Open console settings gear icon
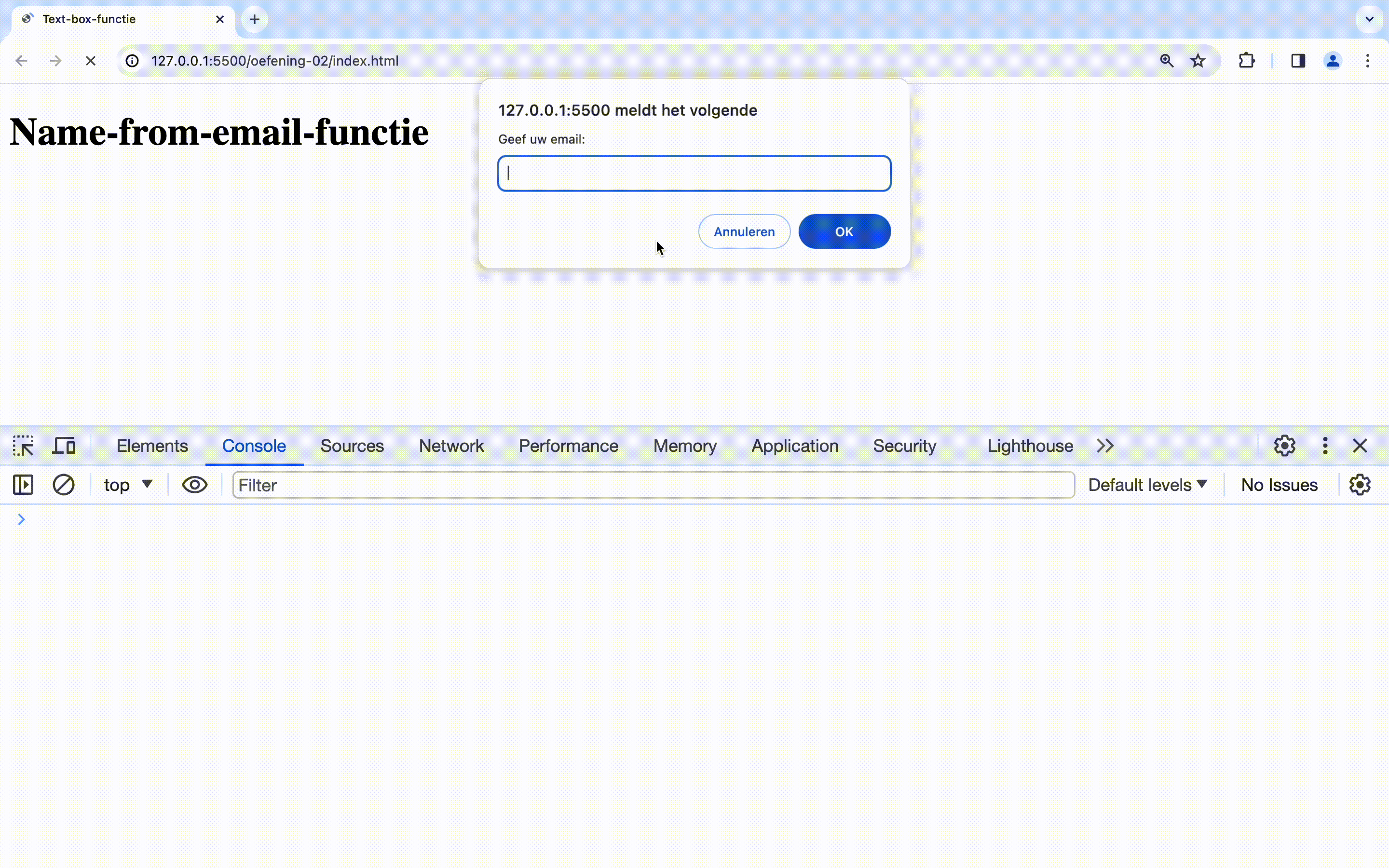 pos(1360,485)
